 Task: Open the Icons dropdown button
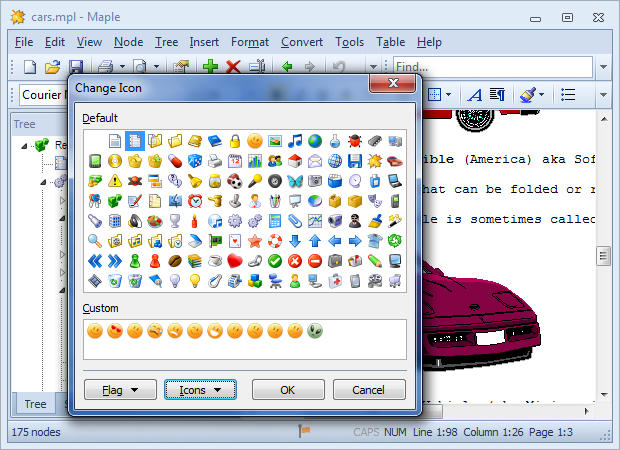point(200,390)
